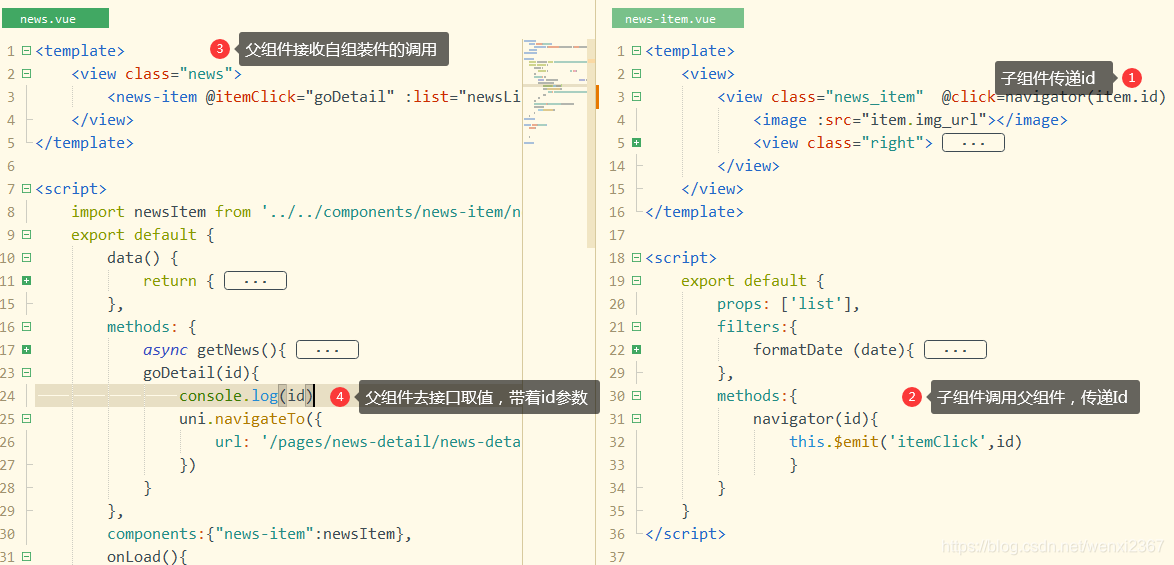Click line number 24 in news.vue
Image resolution: width=1174 pixels, height=565 pixels.
8,396
